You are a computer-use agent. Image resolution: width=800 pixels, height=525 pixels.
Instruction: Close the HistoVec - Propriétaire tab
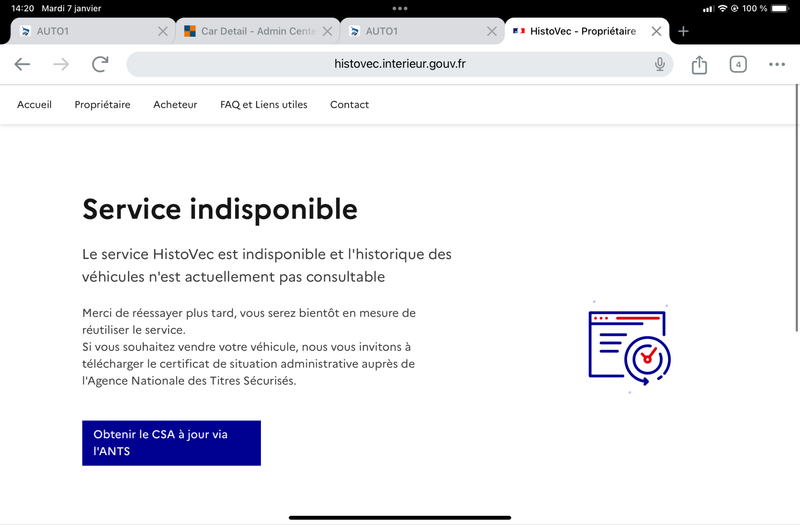coord(657,31)
